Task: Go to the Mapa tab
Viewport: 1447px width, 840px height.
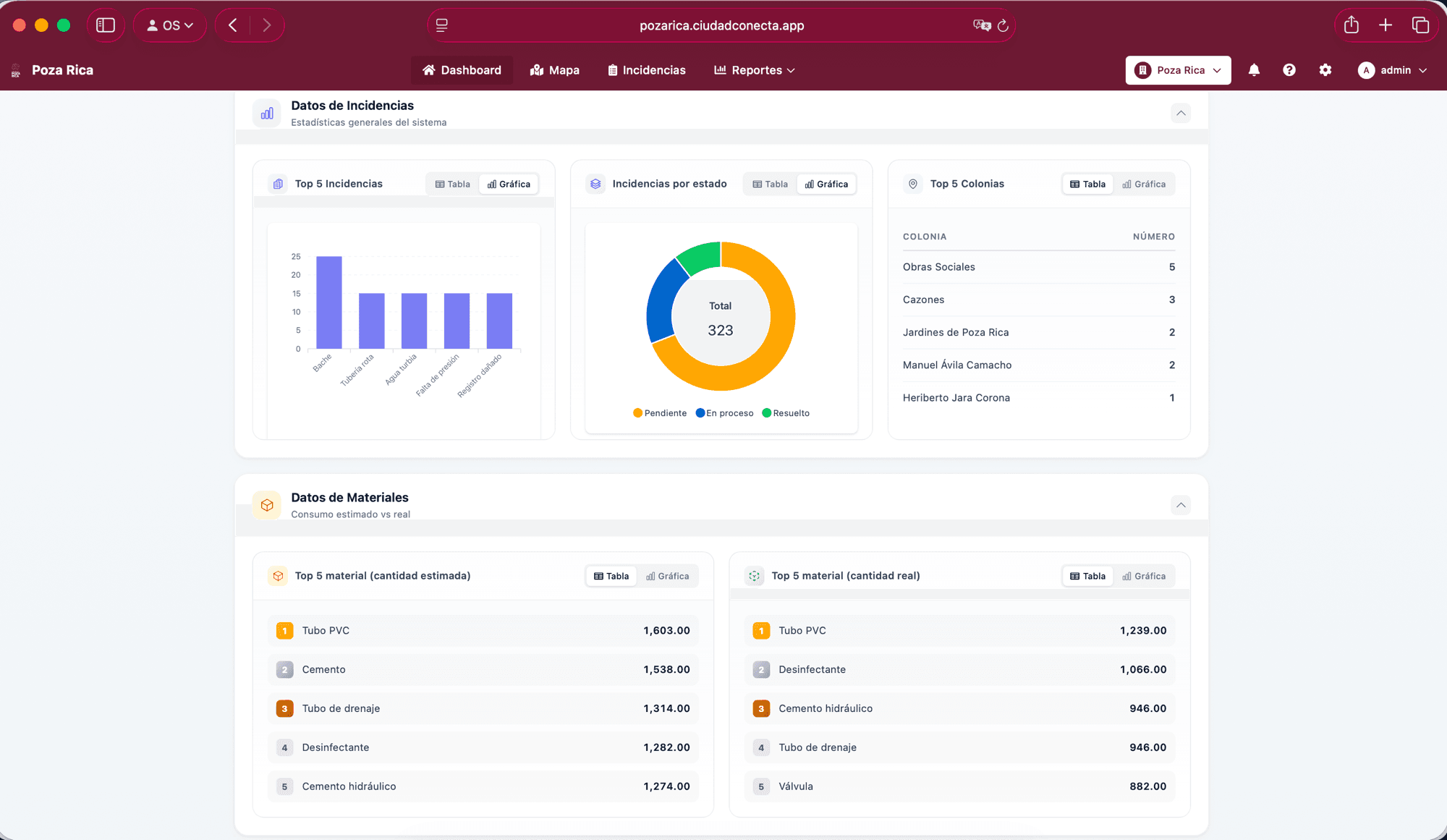Action: [x=555, y=70]
